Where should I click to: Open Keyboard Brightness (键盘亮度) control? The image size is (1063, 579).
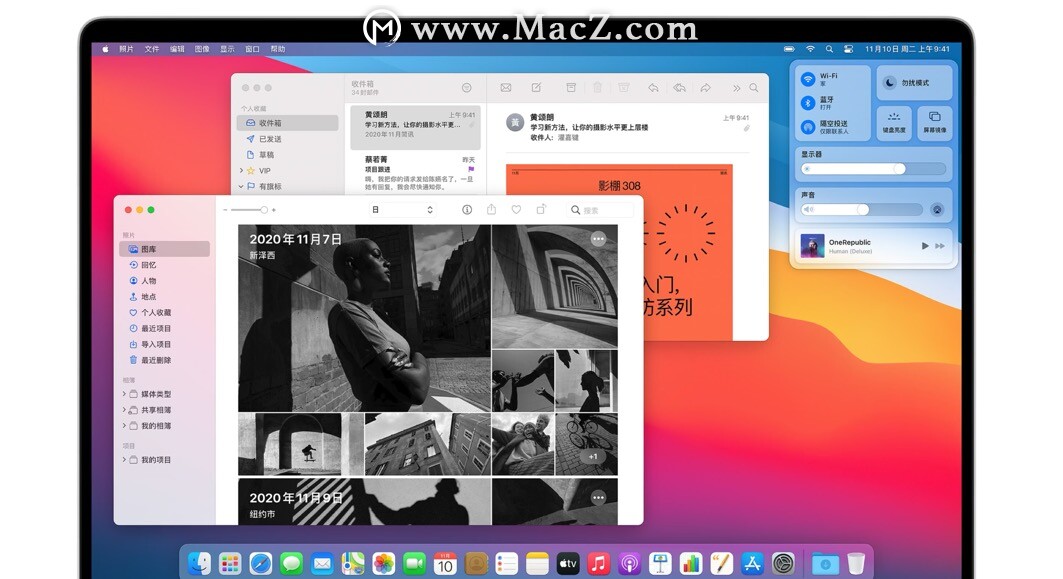894,123
